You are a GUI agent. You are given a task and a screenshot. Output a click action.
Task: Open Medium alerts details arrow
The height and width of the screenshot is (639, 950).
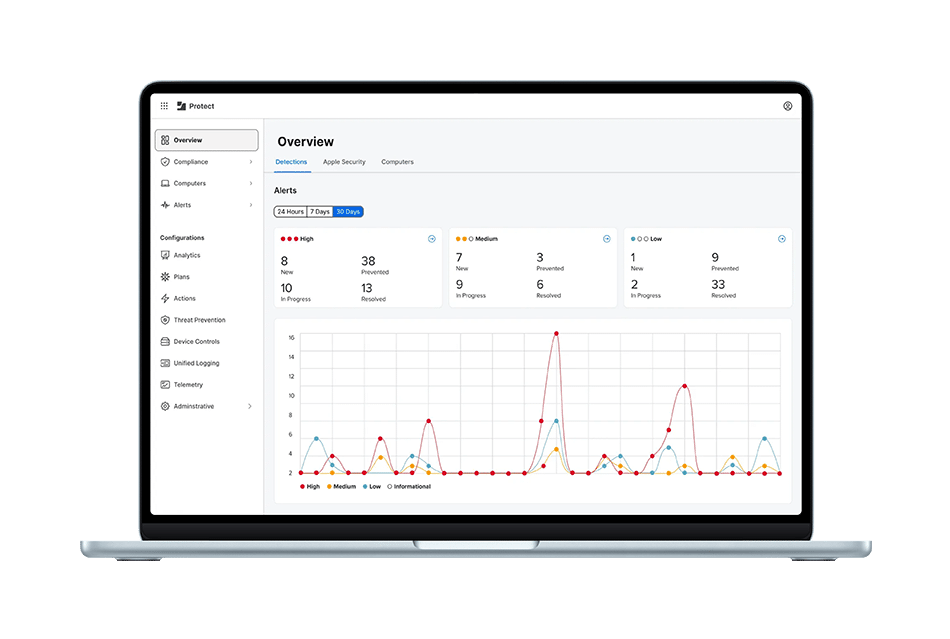606,239
